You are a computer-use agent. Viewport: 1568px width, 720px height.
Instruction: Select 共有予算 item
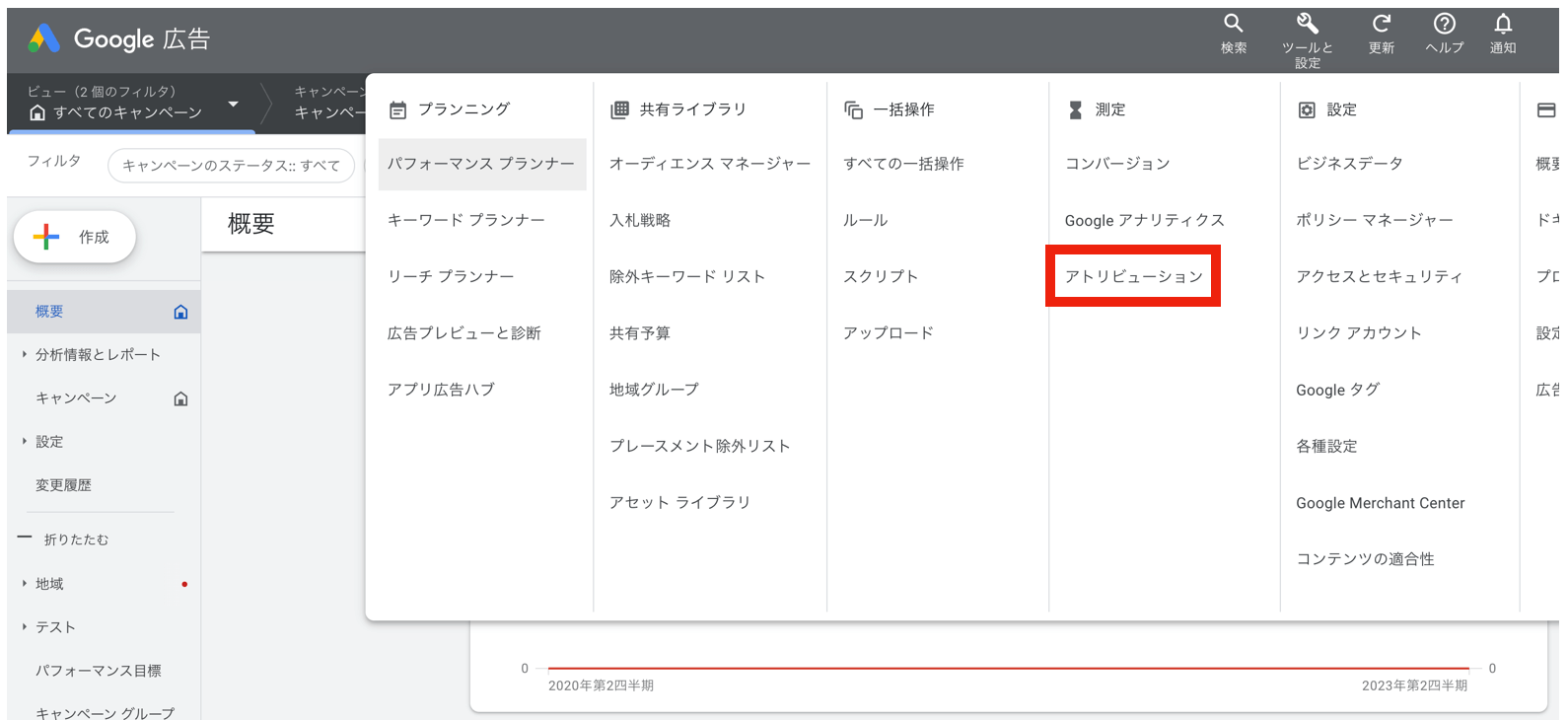click(640, 333)
